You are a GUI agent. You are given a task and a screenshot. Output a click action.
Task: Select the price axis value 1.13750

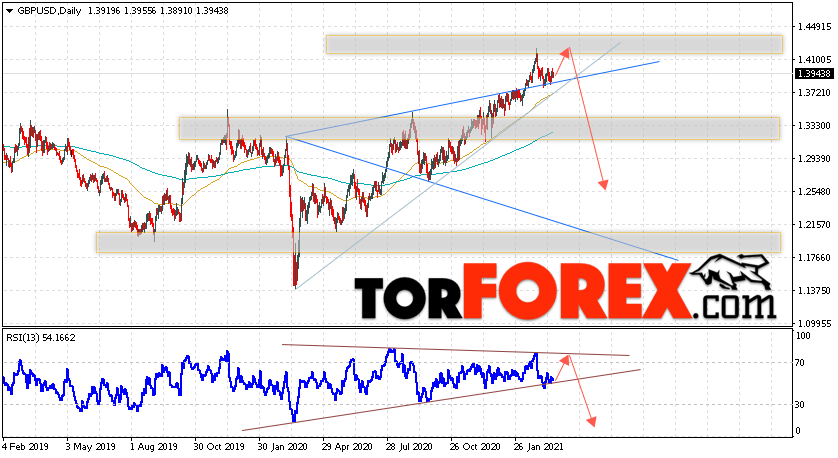pyautogui.click(x=814, y=291)
